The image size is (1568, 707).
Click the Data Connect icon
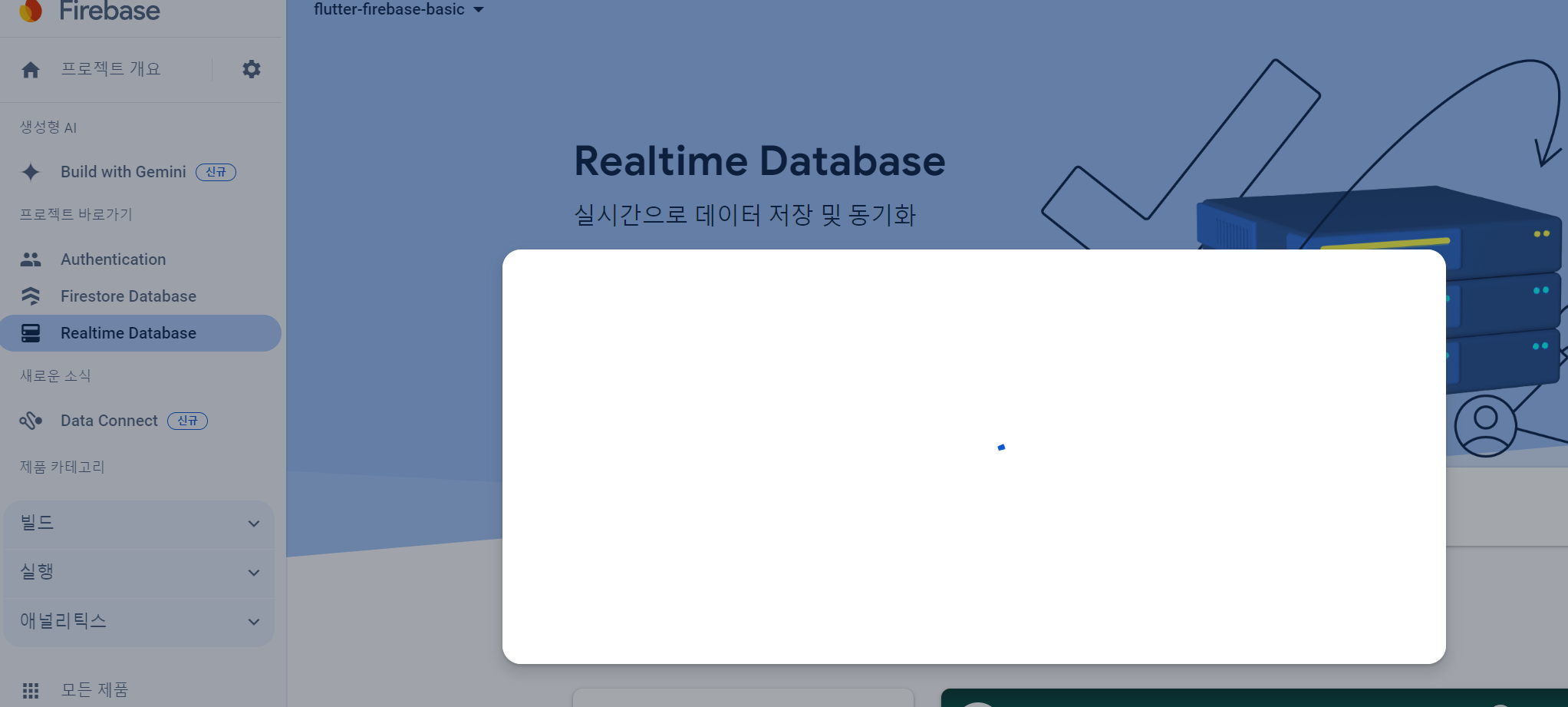coord(31,421)
